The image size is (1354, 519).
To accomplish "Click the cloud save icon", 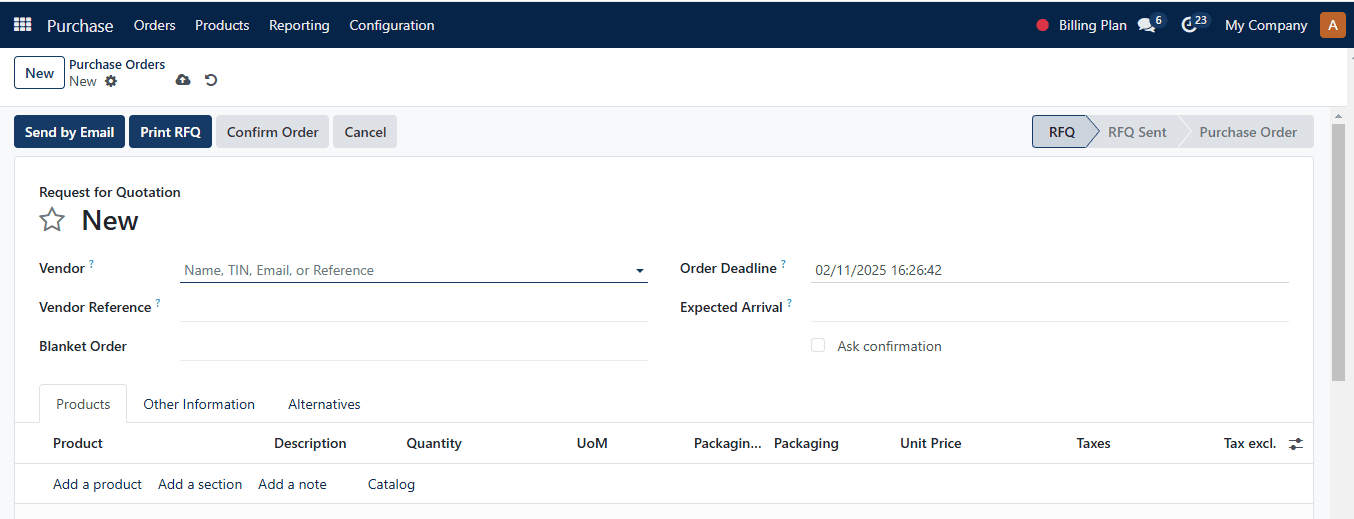I will point(183,80).
